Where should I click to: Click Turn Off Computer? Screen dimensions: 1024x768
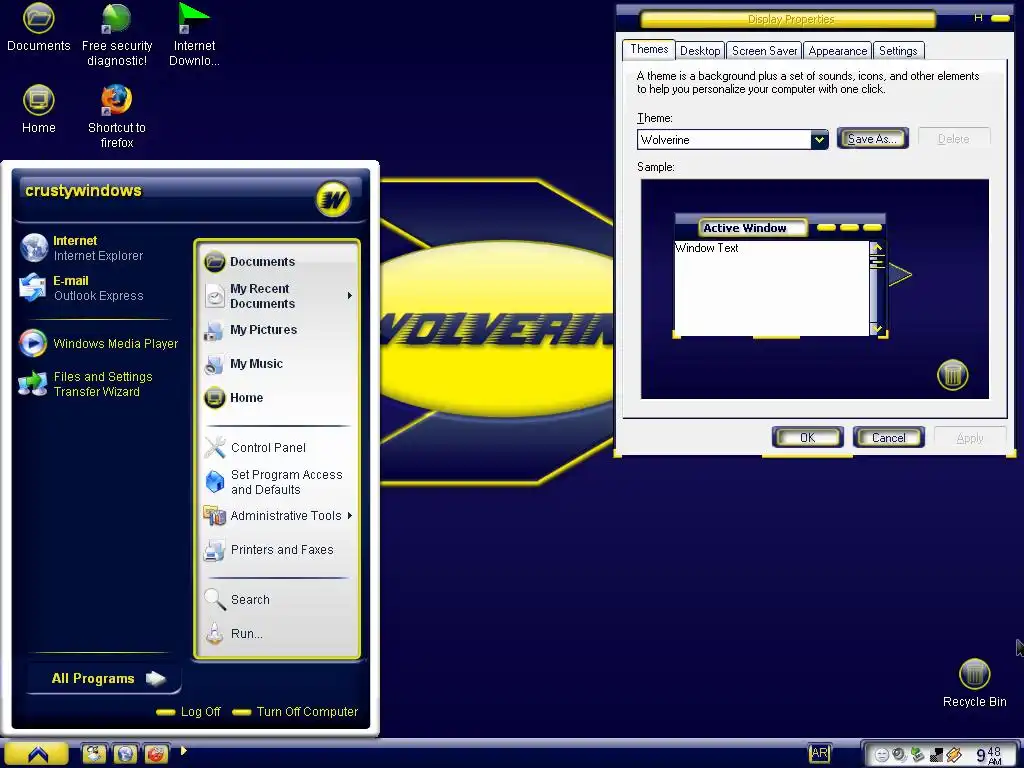pyautogui.click(x=295, y=712)
